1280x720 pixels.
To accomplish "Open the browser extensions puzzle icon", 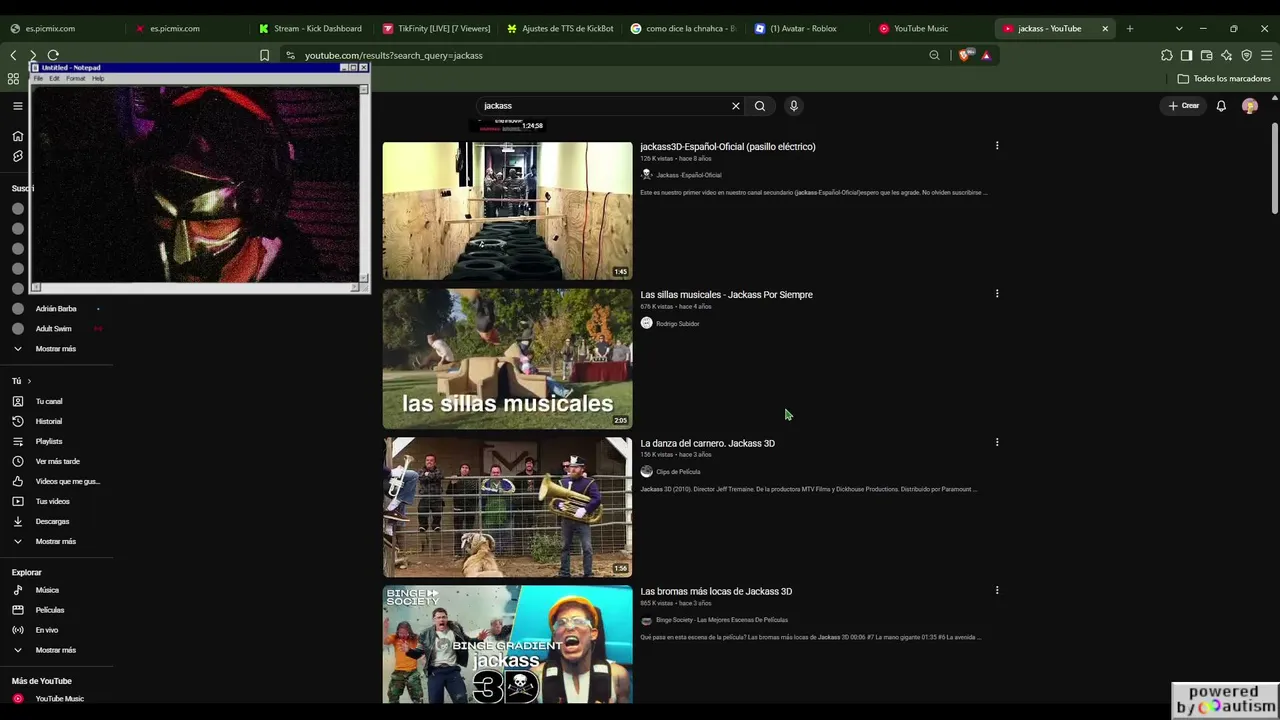I will coord(1167,55).
